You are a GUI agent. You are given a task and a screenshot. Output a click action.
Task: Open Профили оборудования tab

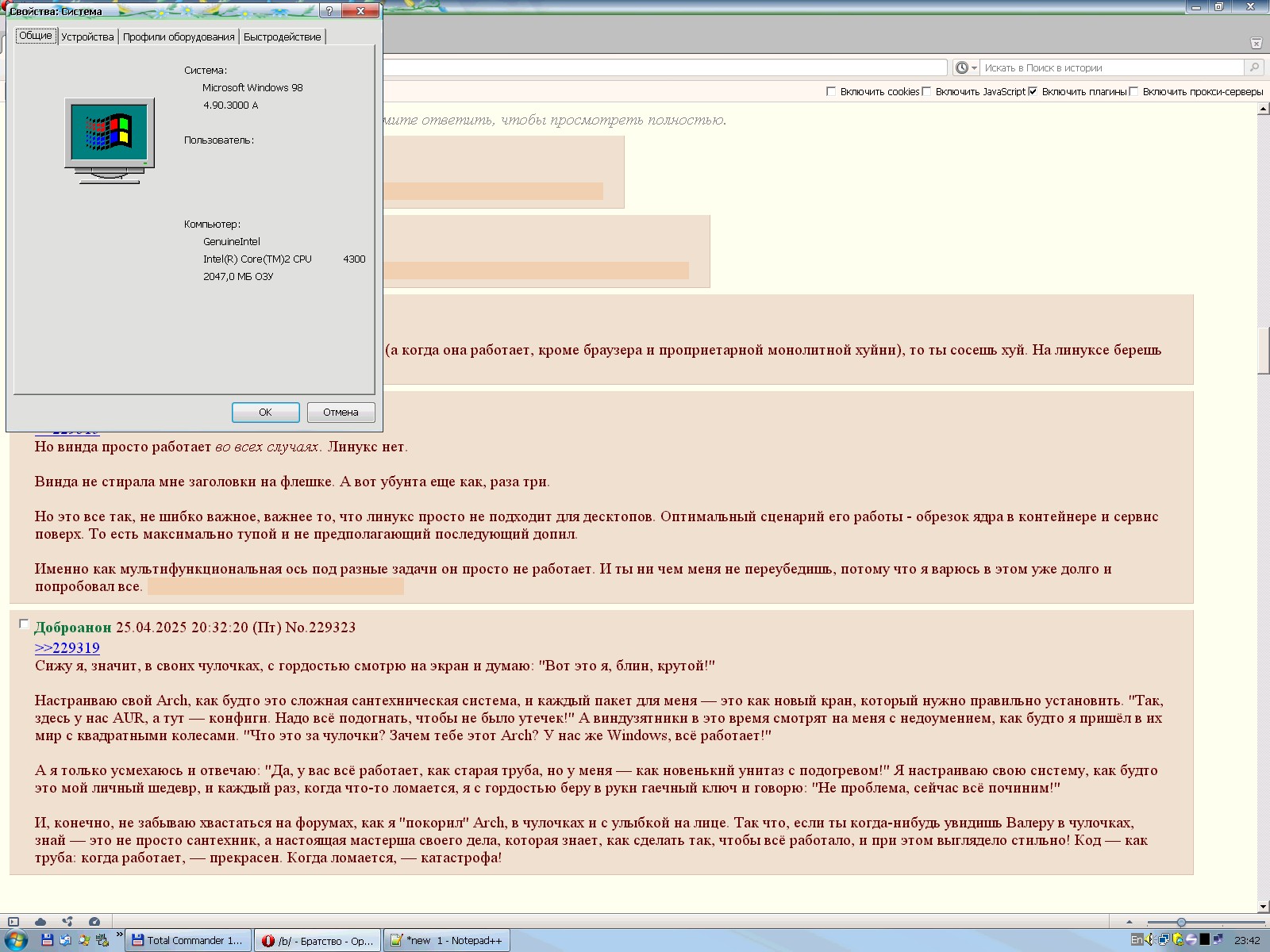[x=179, y=36]
